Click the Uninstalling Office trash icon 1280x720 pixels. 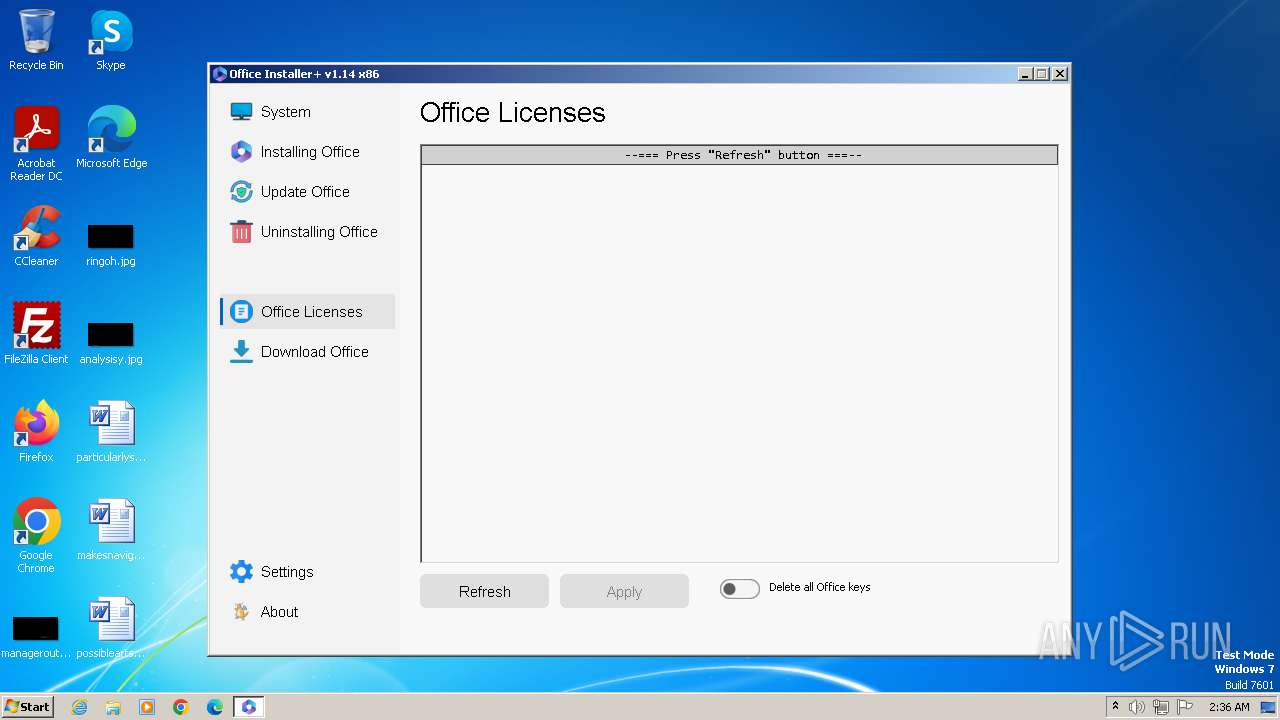pyautogui.click(x=241, y=232)
